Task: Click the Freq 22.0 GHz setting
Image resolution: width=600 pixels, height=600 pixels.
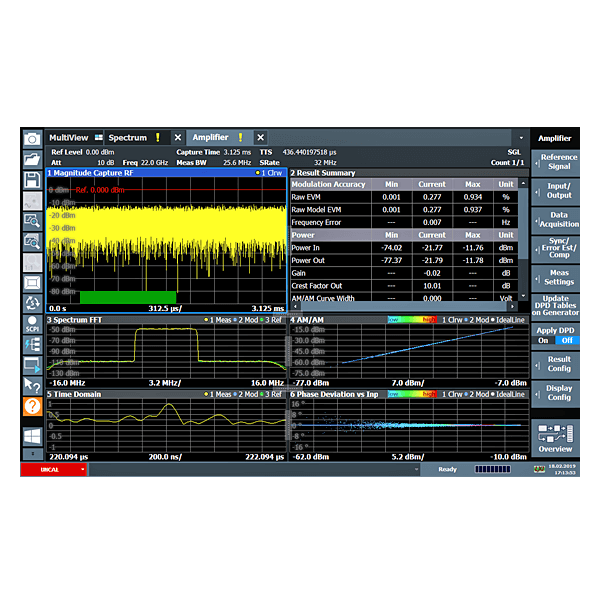Action: (x=145, y=162)
